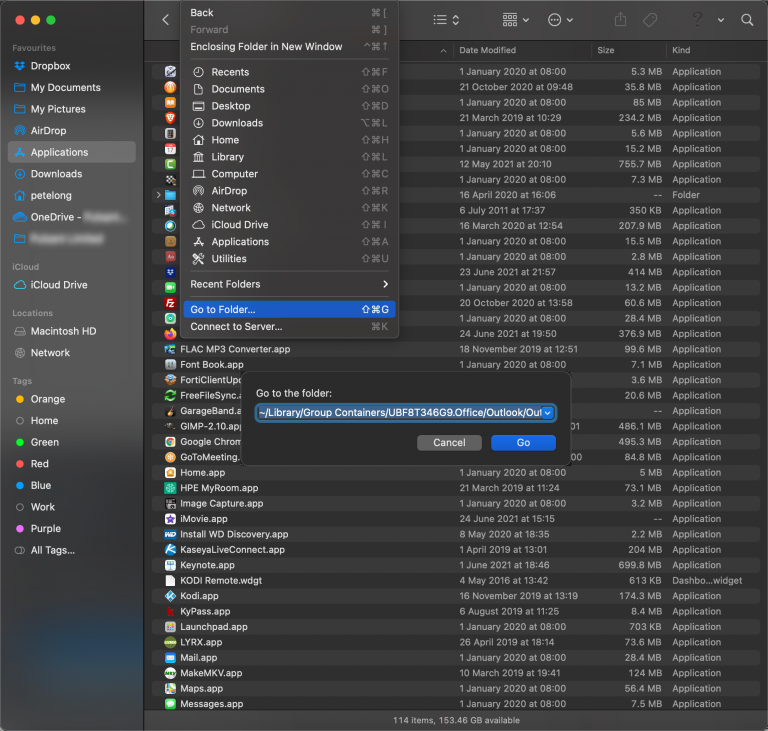Viewport: 768px width, 731px height.
Task: Expand the folder row disclosure arrow
Action: point(158,195)
